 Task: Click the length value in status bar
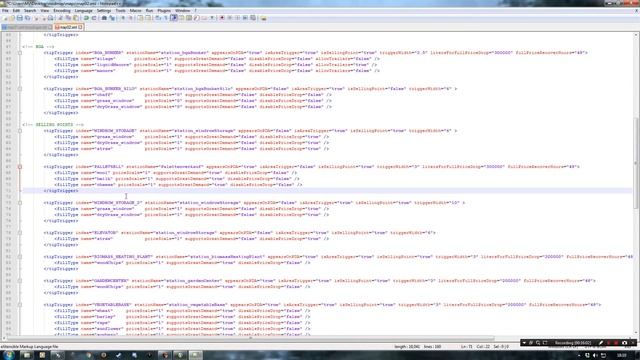(x=407, y=347)
